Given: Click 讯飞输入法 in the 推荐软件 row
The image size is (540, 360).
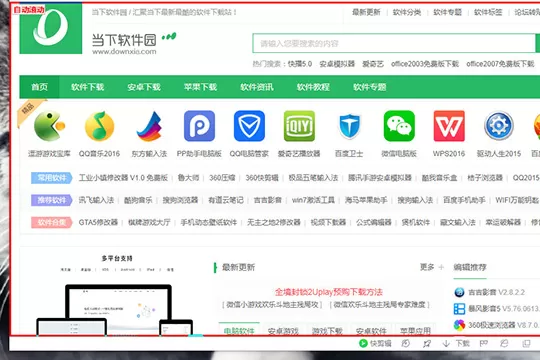Looking at the screenshot, I should point(96,200).
